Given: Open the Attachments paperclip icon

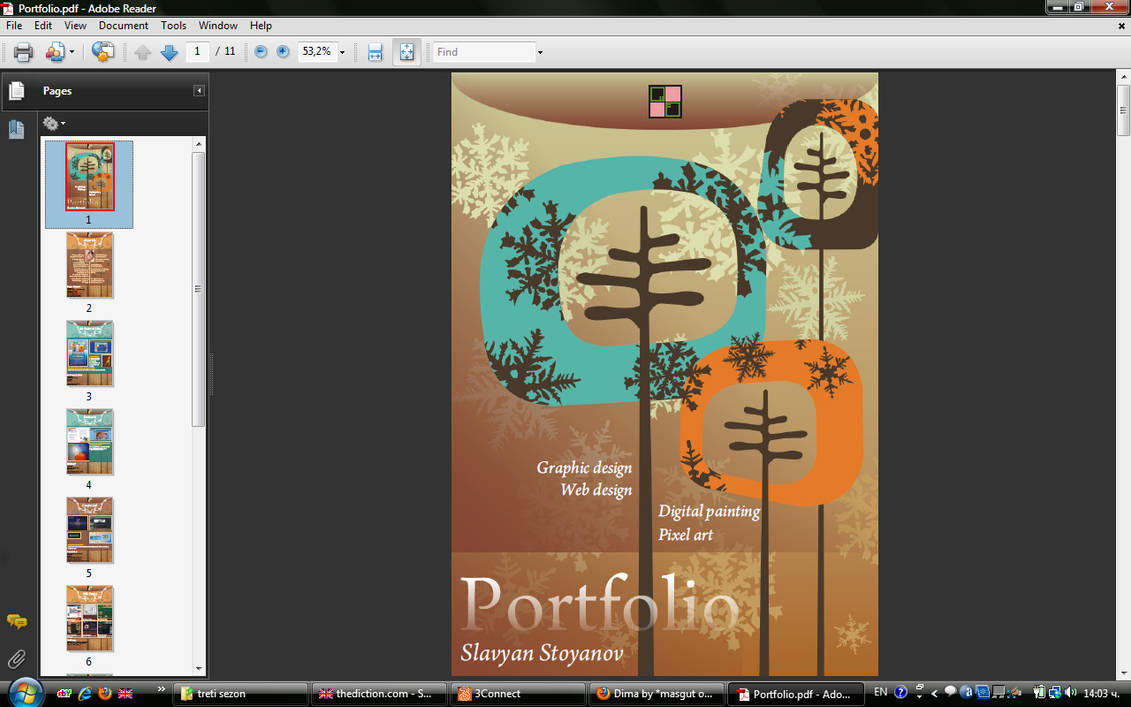Looking at the screenshot, I should pyautogui.click(x=17, y=659).
